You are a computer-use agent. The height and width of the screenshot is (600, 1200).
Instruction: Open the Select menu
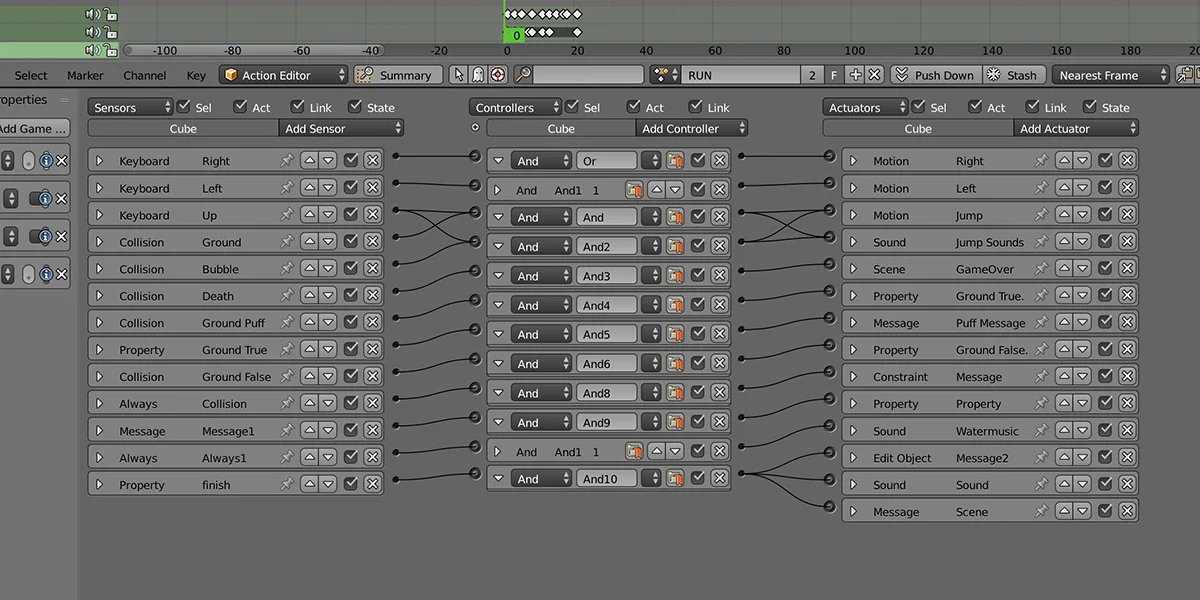click(31, 75)
